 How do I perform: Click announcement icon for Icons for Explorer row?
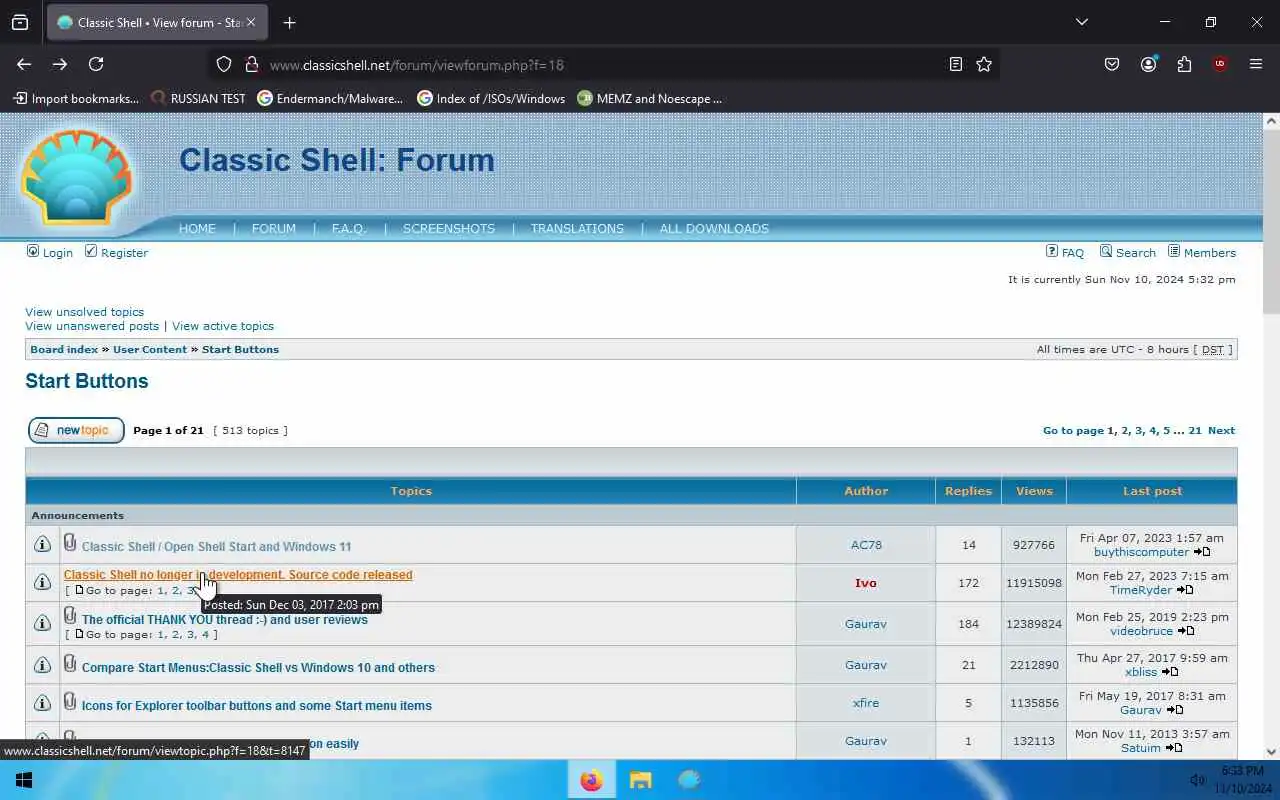[x=42, y=703]
